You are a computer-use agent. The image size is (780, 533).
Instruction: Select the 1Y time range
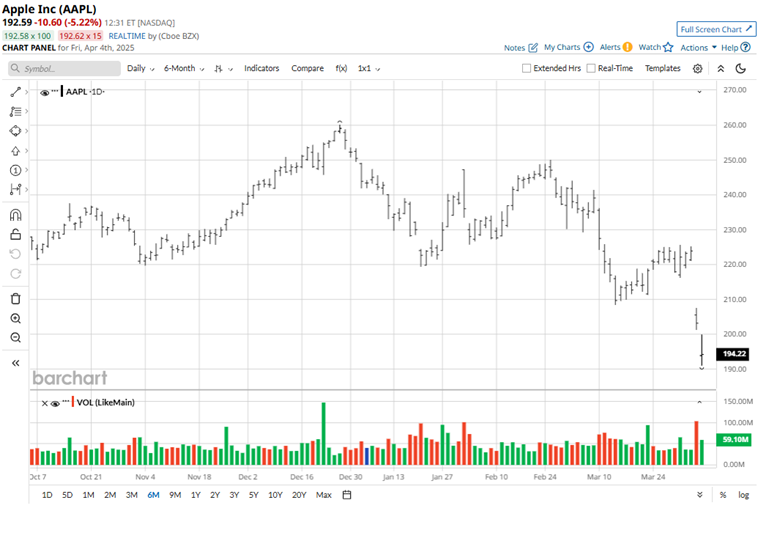coord(195,495)
